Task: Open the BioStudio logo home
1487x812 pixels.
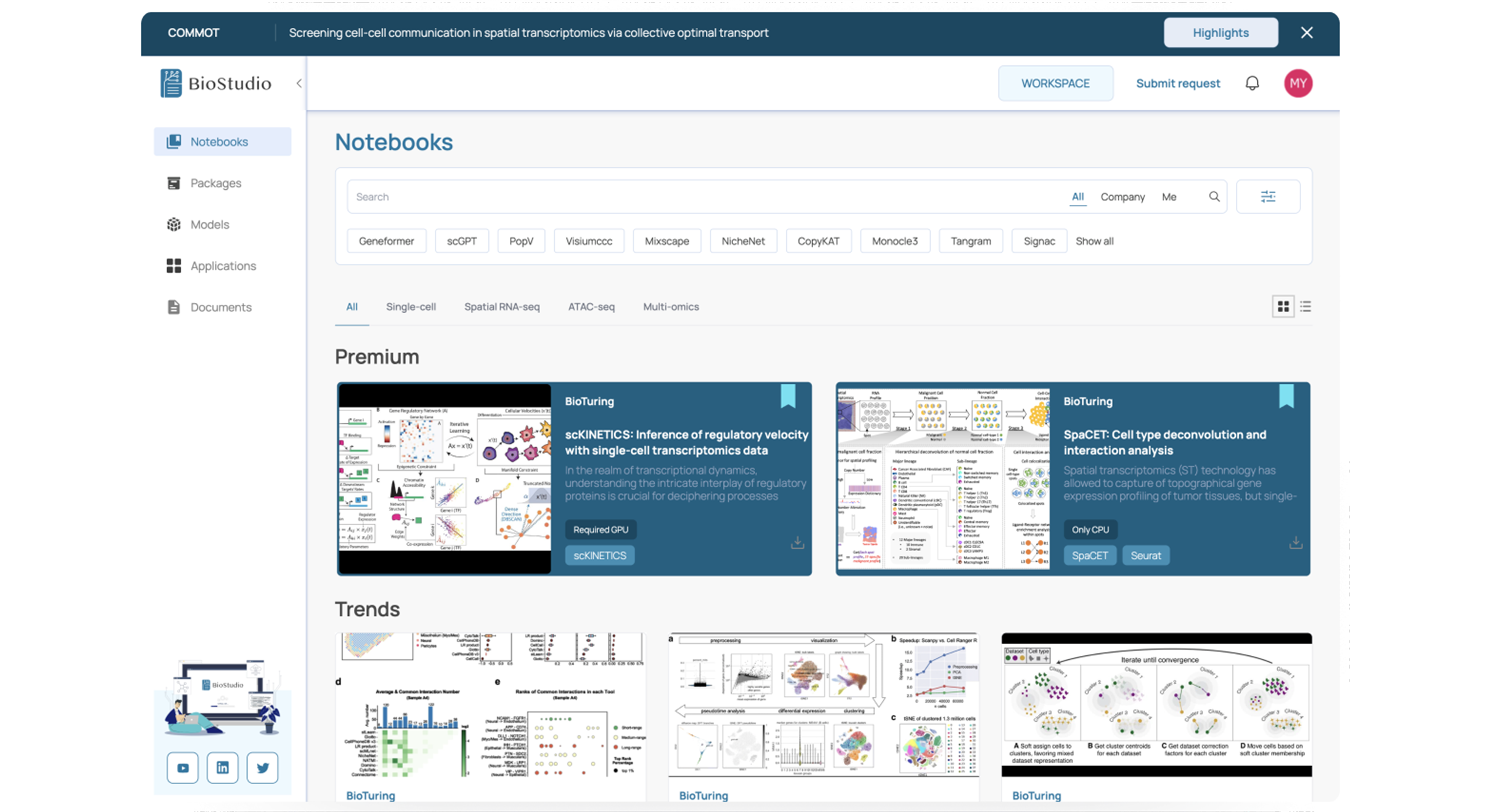Action: coord(216,83)
